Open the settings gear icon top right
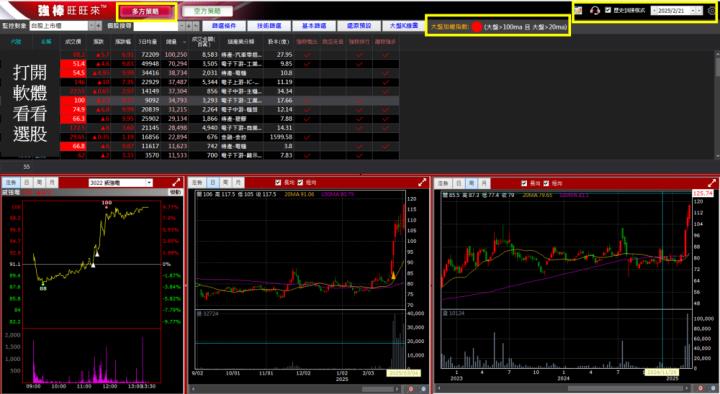This screenshot has height=394, width=720. click(x=712, y=11)
